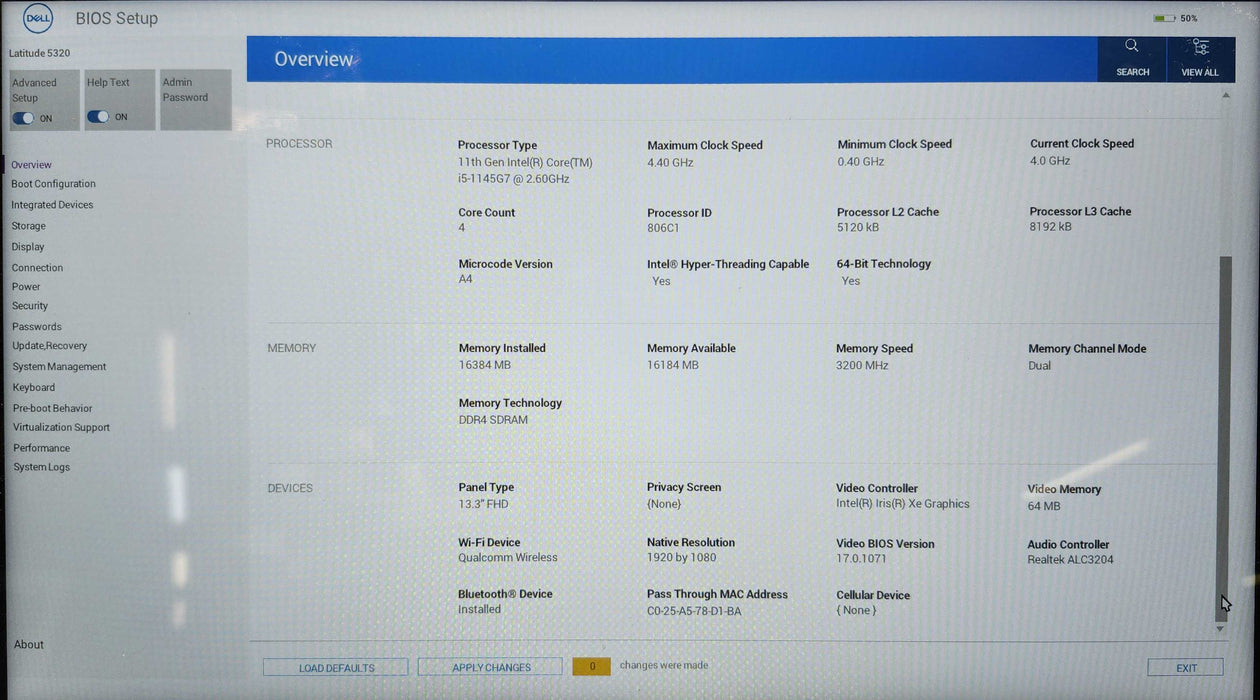Open the Admin Password tile
The image size is (1260, 700).
pos(196,99)
